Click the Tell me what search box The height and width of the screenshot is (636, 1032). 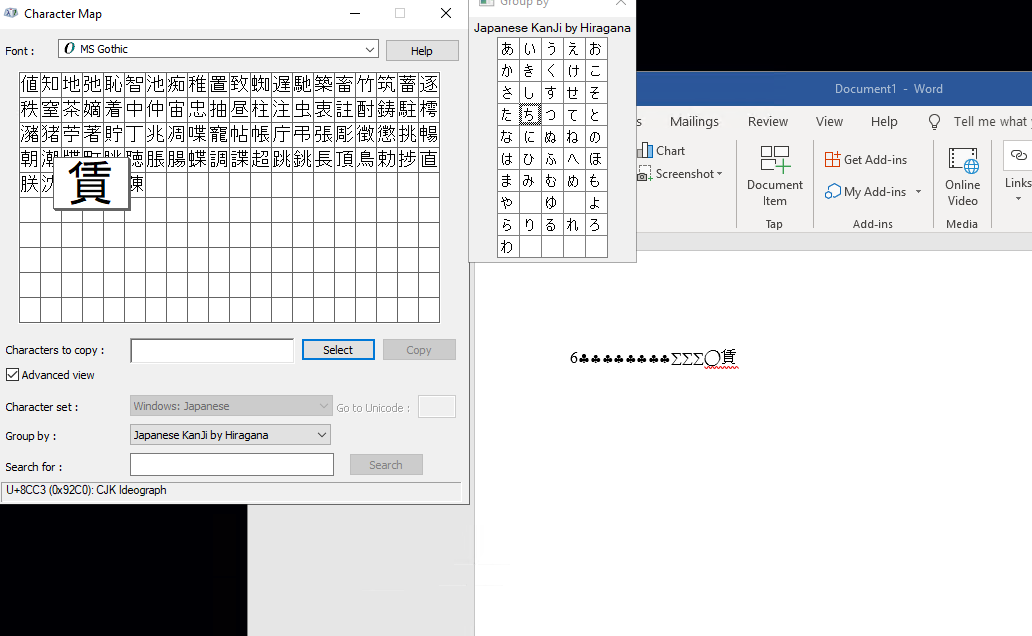(x=991, y=122)
